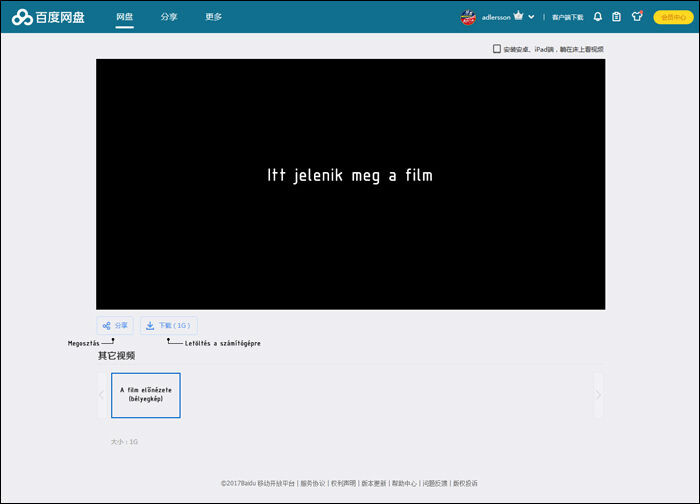This screenshot has width=700, height=504.
Task: Switch to the 分享 tab
Action: (x=169, y=17)
